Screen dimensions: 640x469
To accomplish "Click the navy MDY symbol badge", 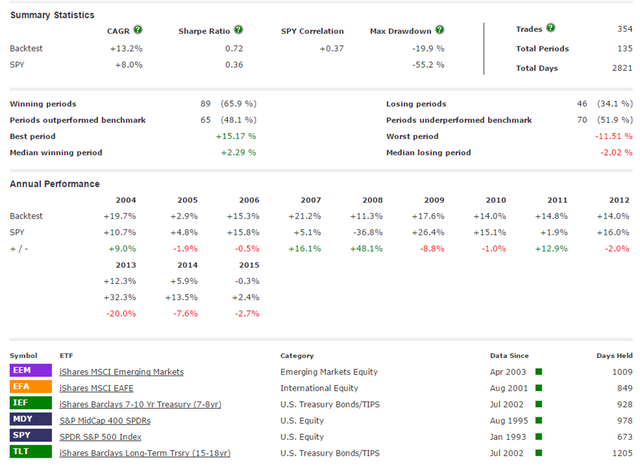I will (x=31, y=419).
